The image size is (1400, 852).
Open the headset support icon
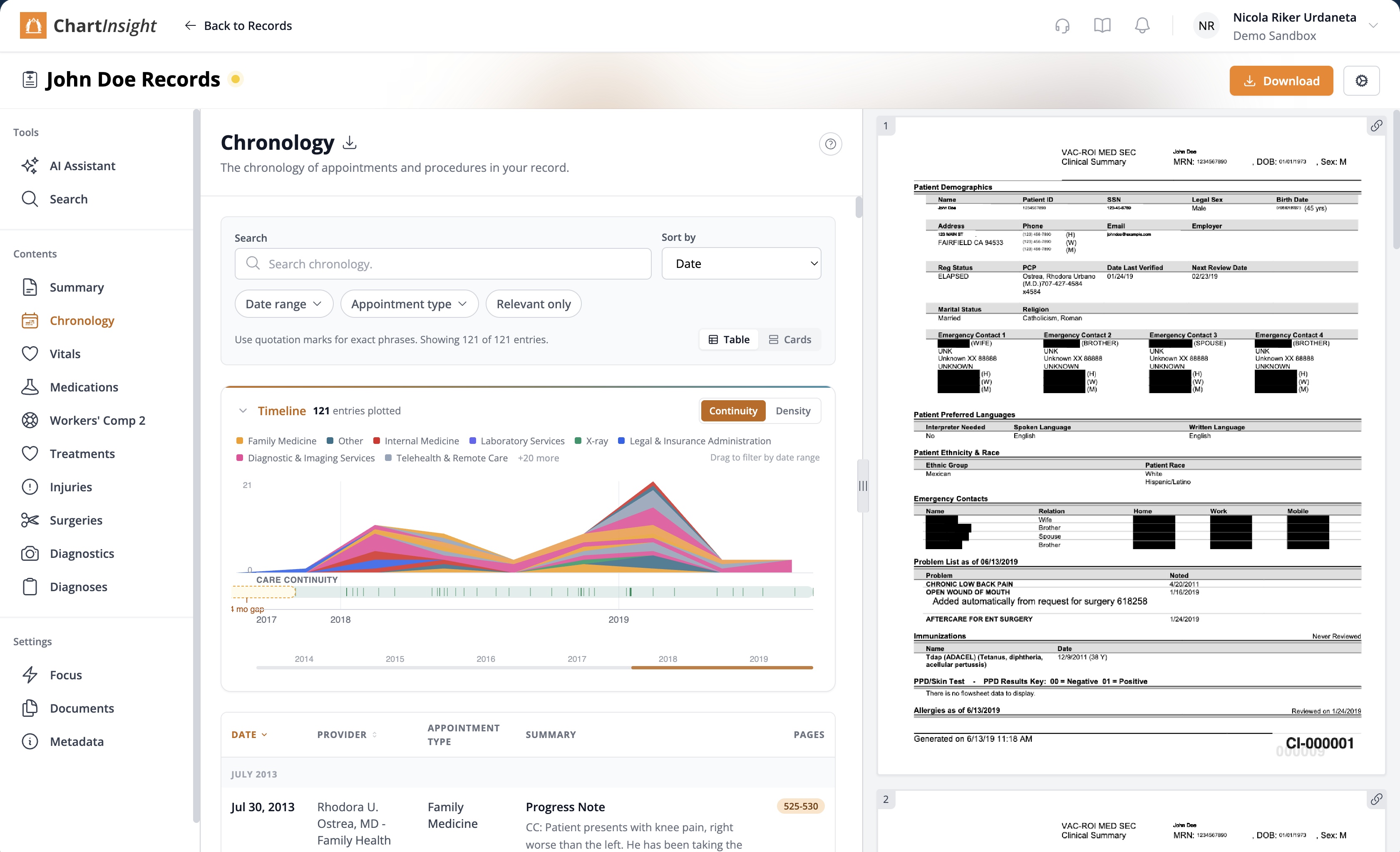(1062, 25)
